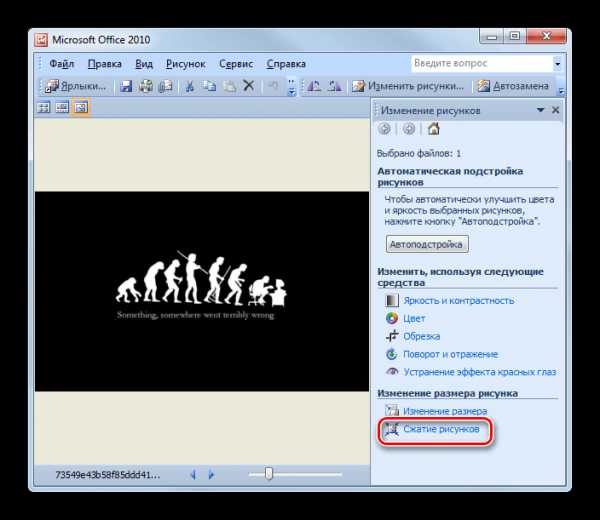Open Изменить рисунки edit pictures button
600x520 pixels.
pos(408,86)
